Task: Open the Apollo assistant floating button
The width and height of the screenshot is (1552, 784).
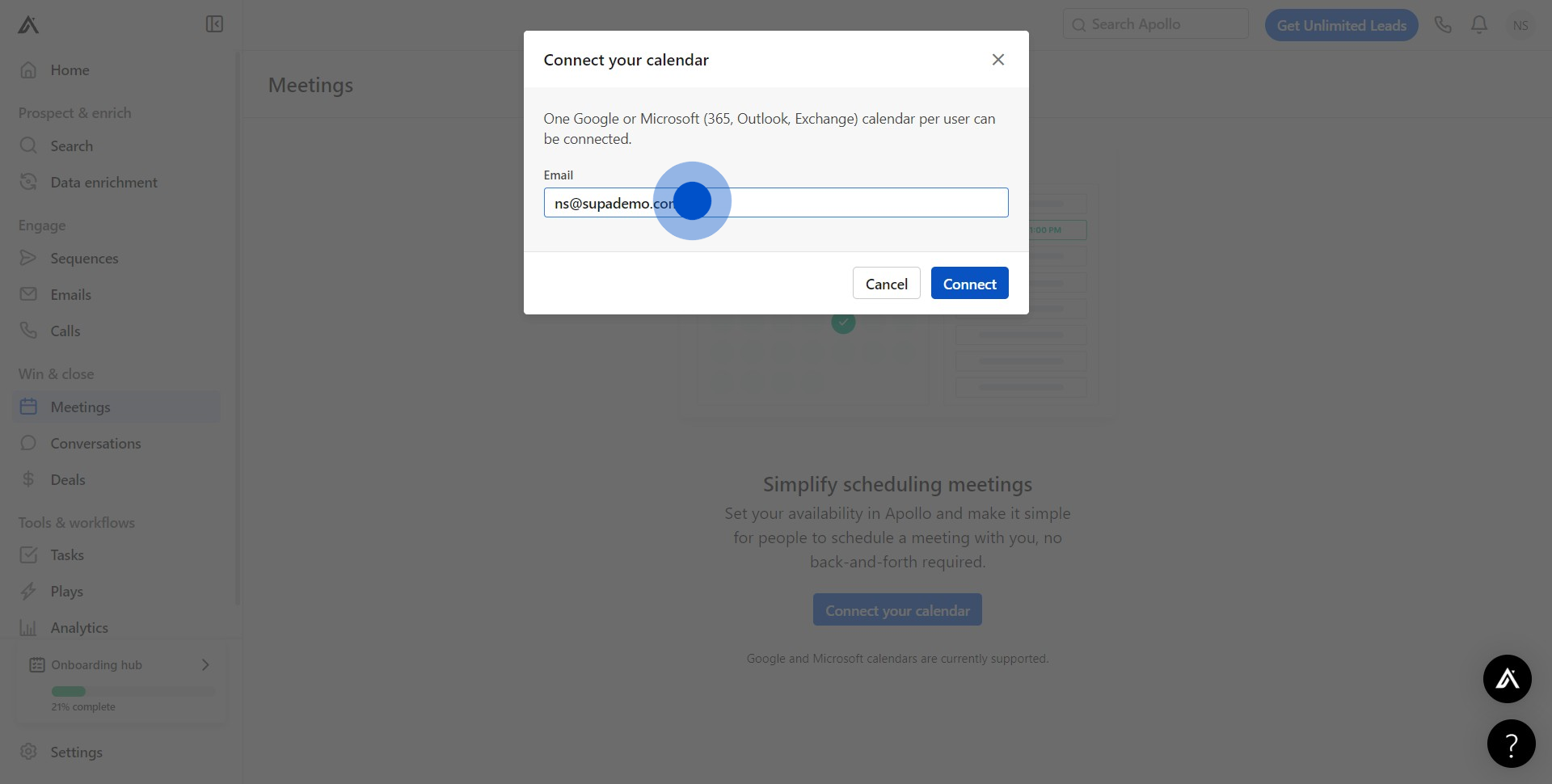Action: tap(1507, 679)
